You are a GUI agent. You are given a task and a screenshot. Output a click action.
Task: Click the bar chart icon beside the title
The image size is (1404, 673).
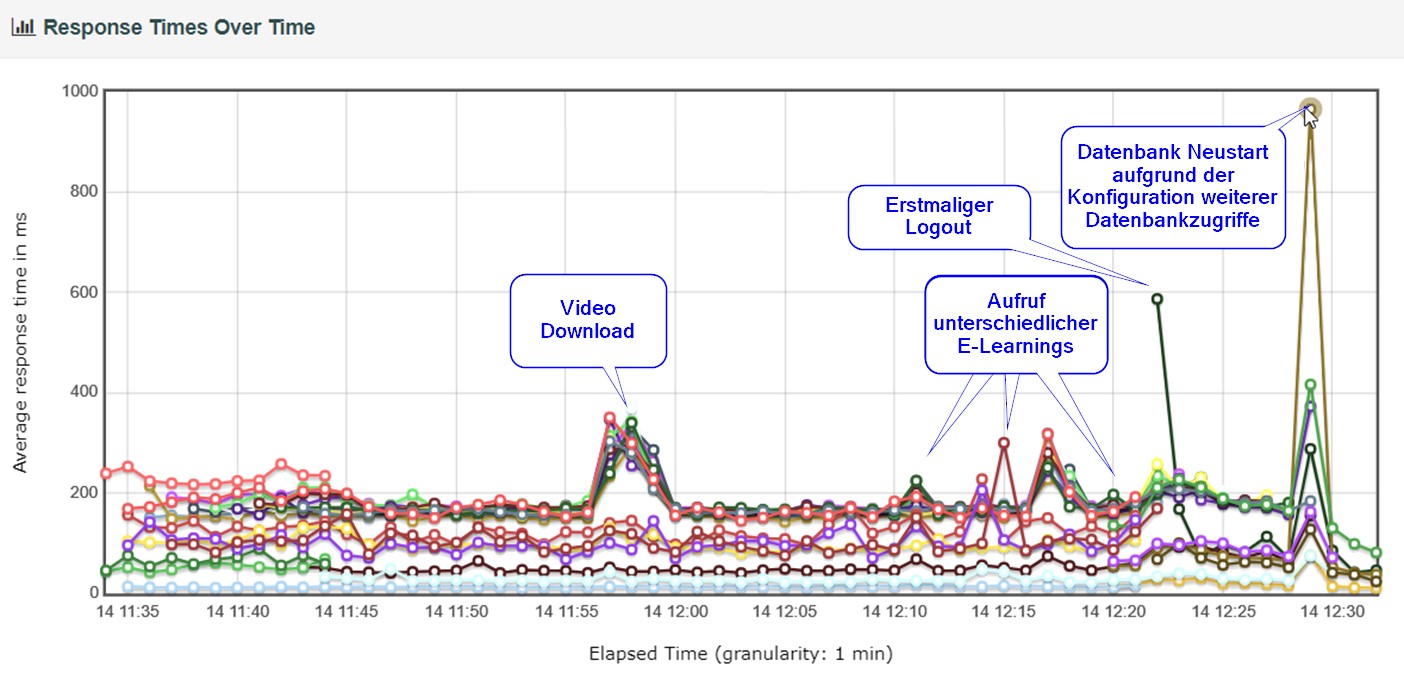pos(23,28)
